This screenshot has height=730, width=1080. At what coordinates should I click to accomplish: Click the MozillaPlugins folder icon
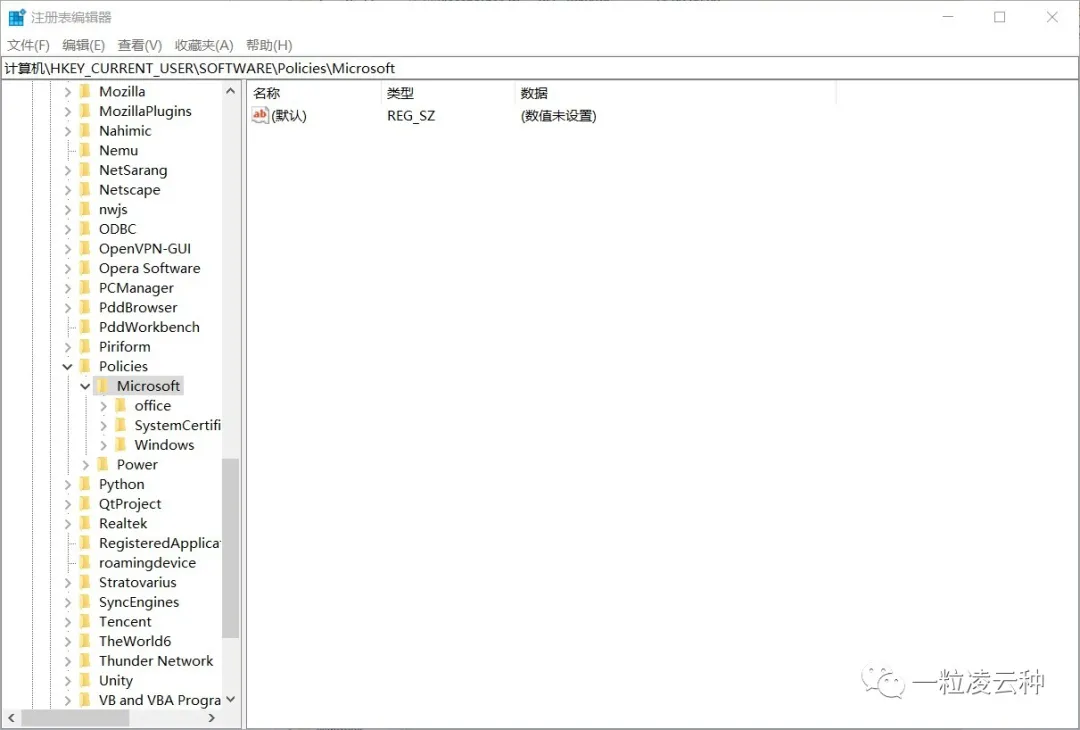coord(85,111)
